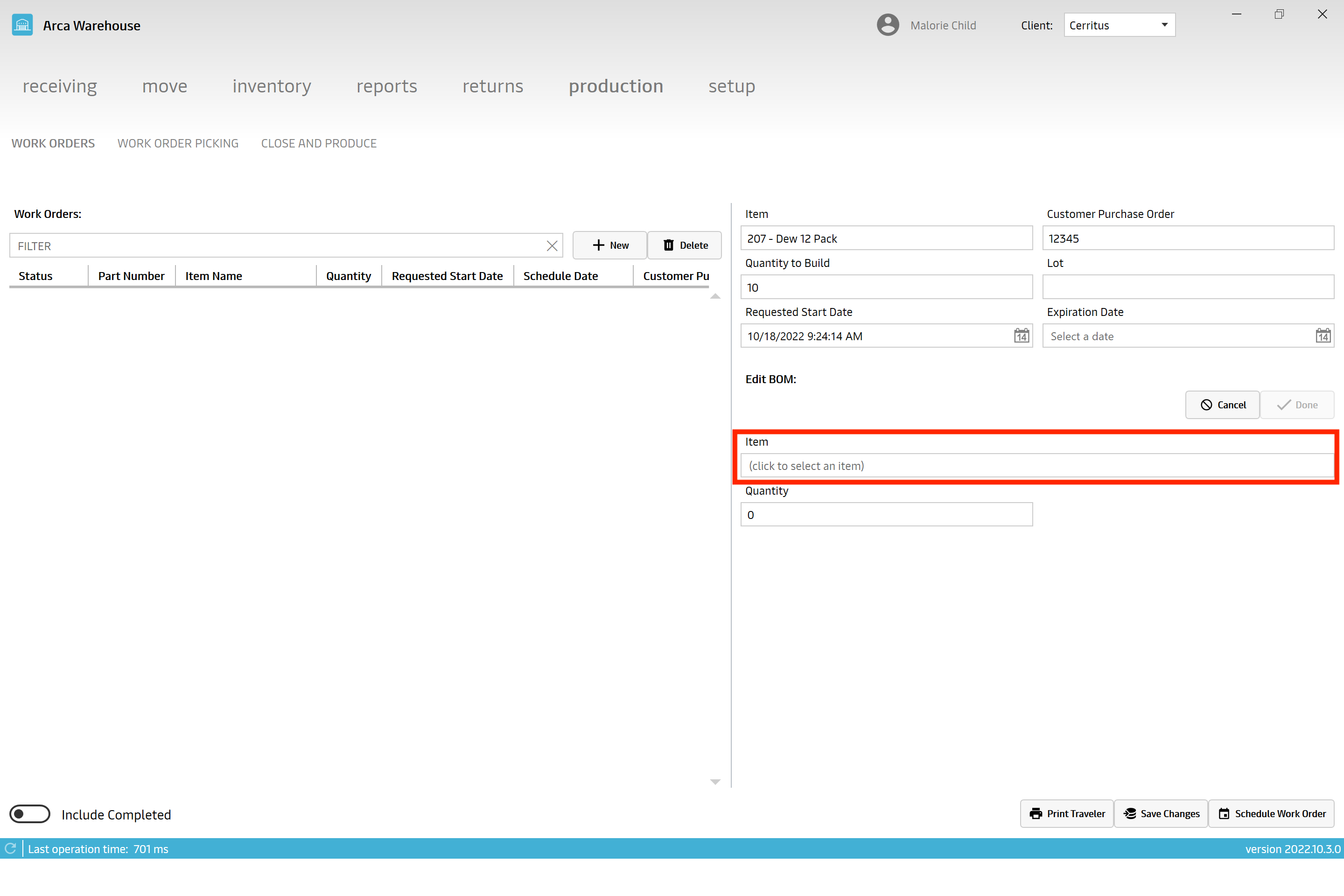Click the Cancel button in Edit BOM
The image size is (1344, 896).
[1222, 405]
